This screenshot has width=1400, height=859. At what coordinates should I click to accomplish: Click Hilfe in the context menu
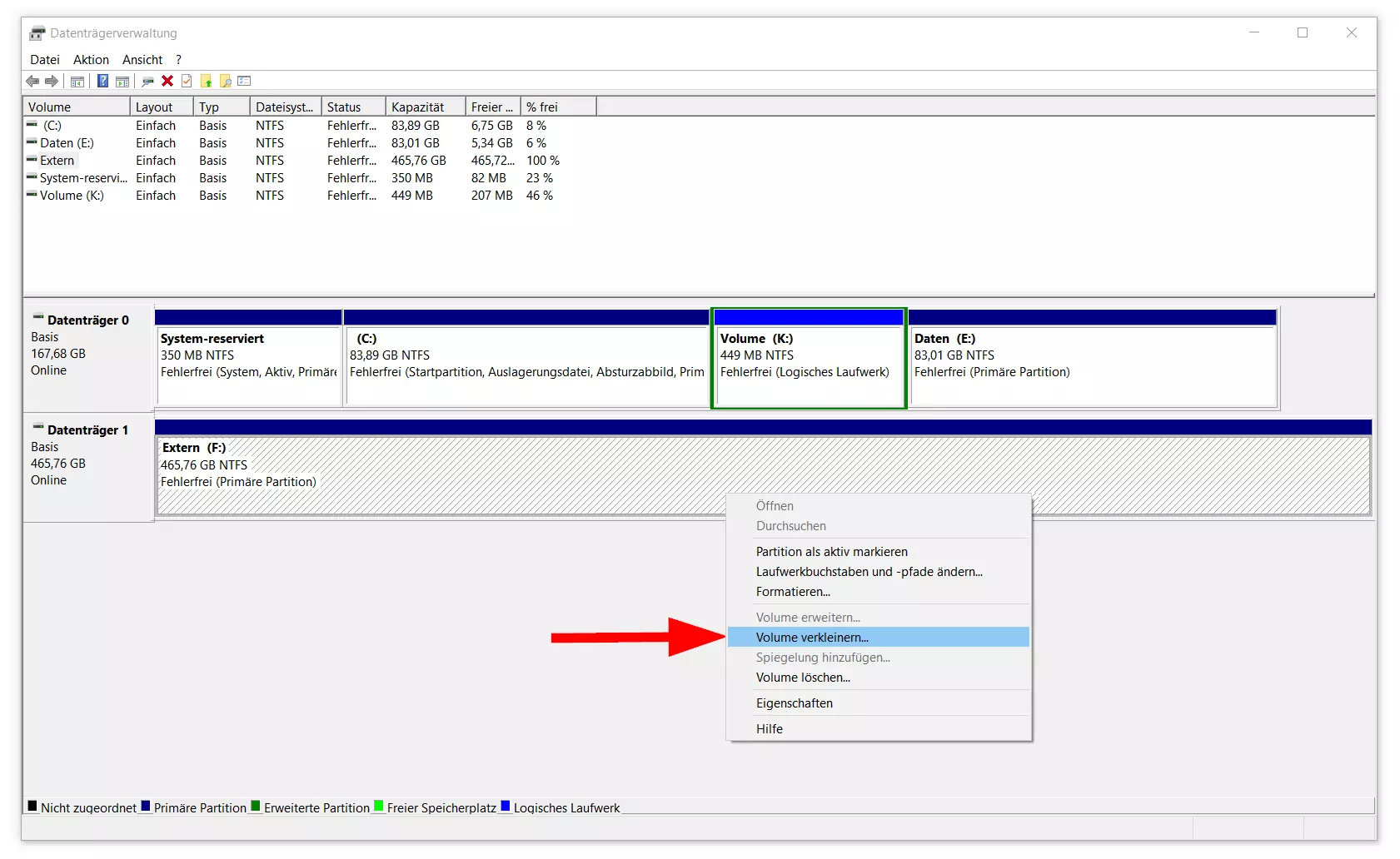pos(879,729)
